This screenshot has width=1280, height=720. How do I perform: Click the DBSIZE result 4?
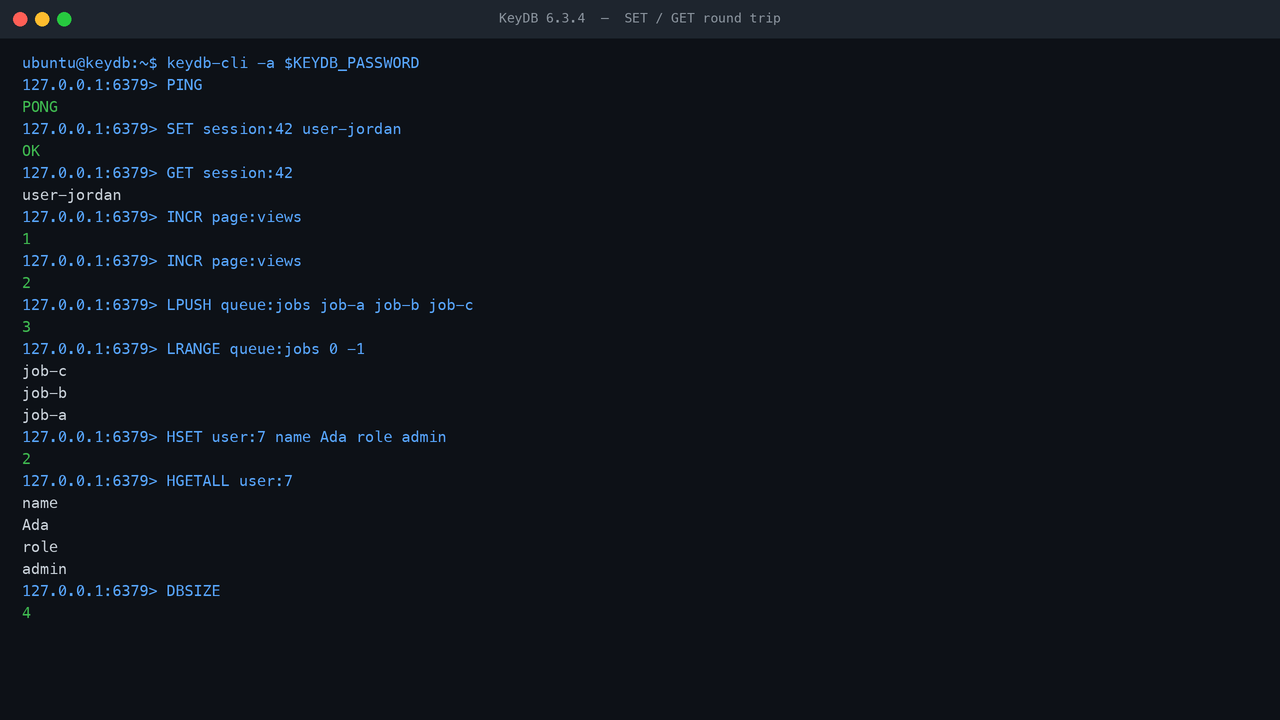click(26, 613)
